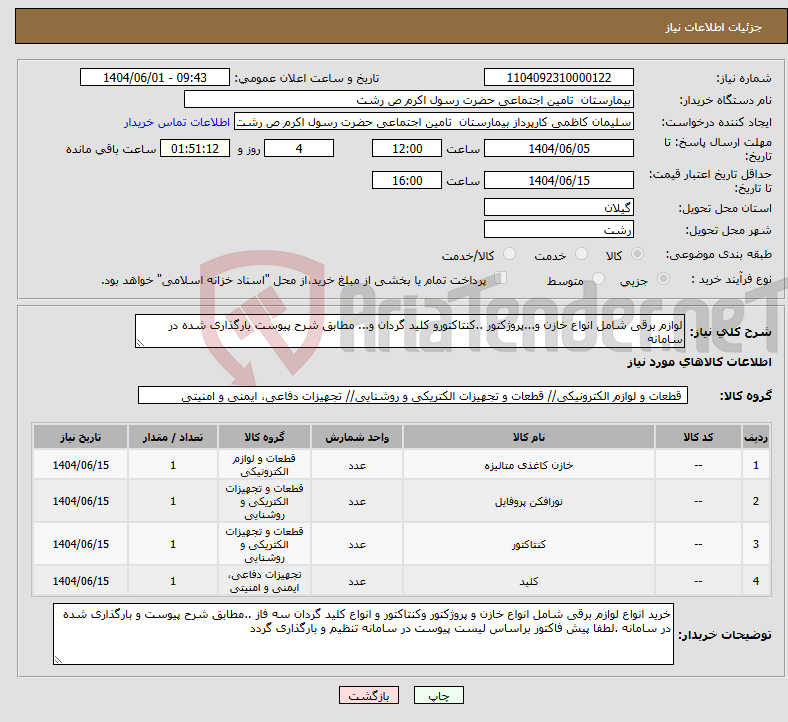Select the جزیی purchase type radio
Screen dimensions: 788x722
click(663, 279)
